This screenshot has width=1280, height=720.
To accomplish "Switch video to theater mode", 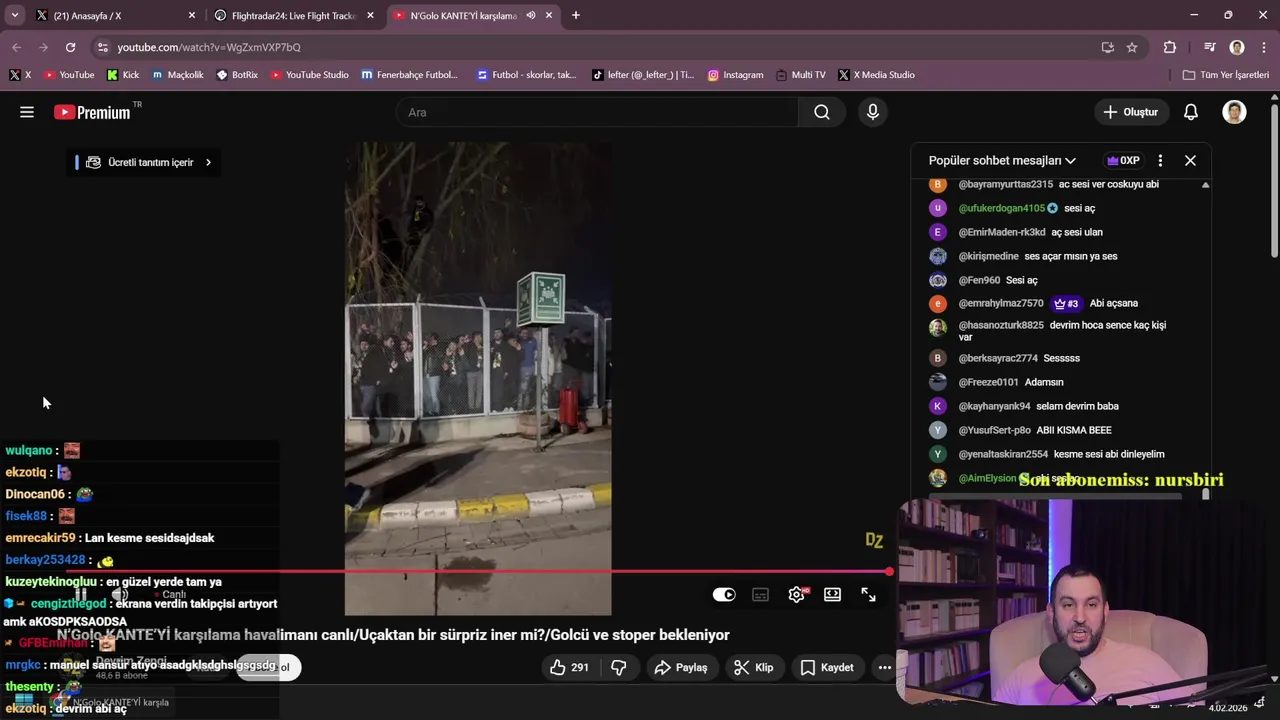I will 832,594.
